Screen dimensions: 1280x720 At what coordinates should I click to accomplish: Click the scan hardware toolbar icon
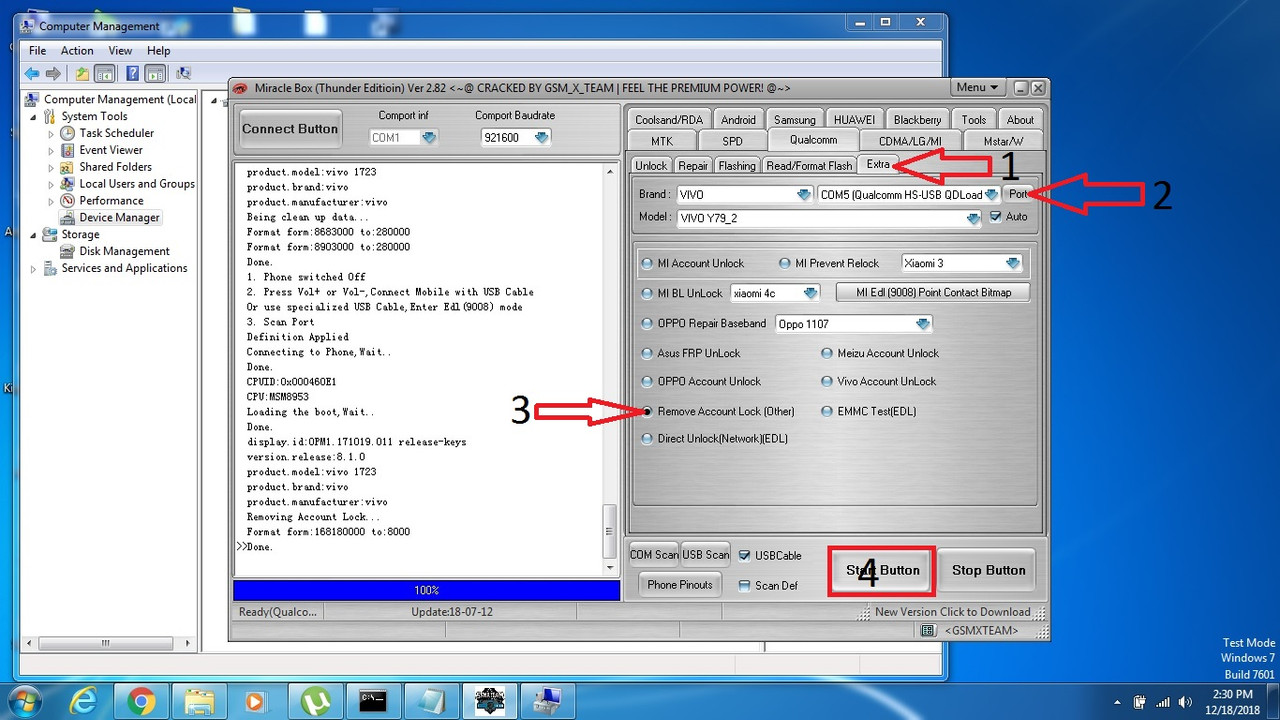[x=183, y=73]
